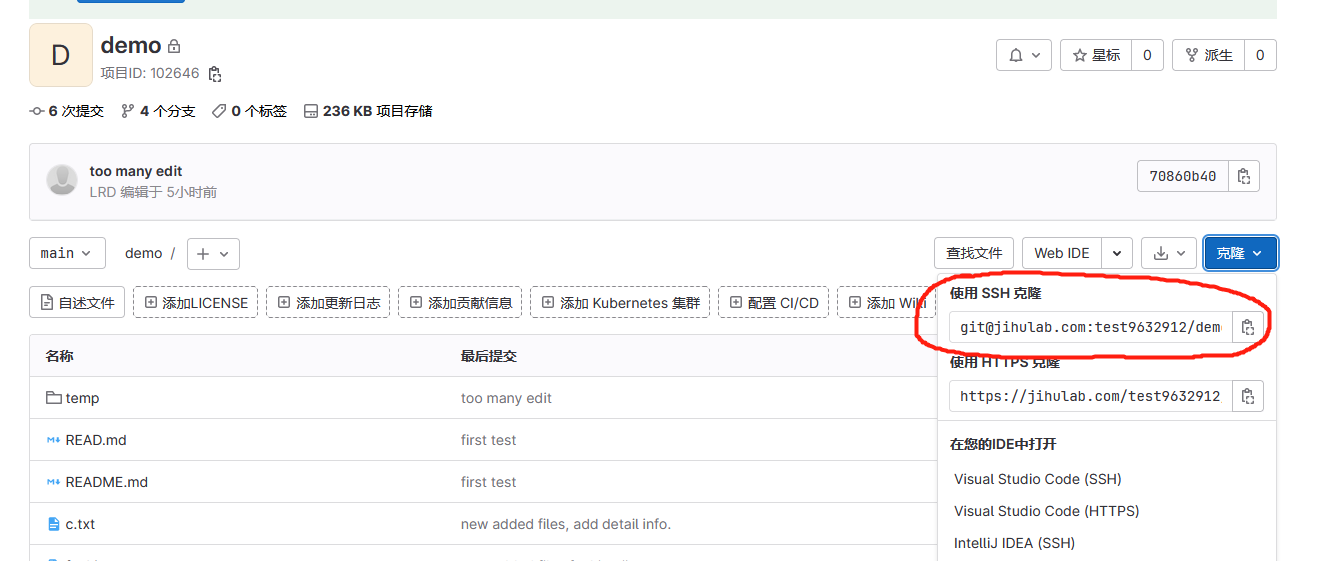Click 添加 Kubernetes 集群 button

coord(620,302)
